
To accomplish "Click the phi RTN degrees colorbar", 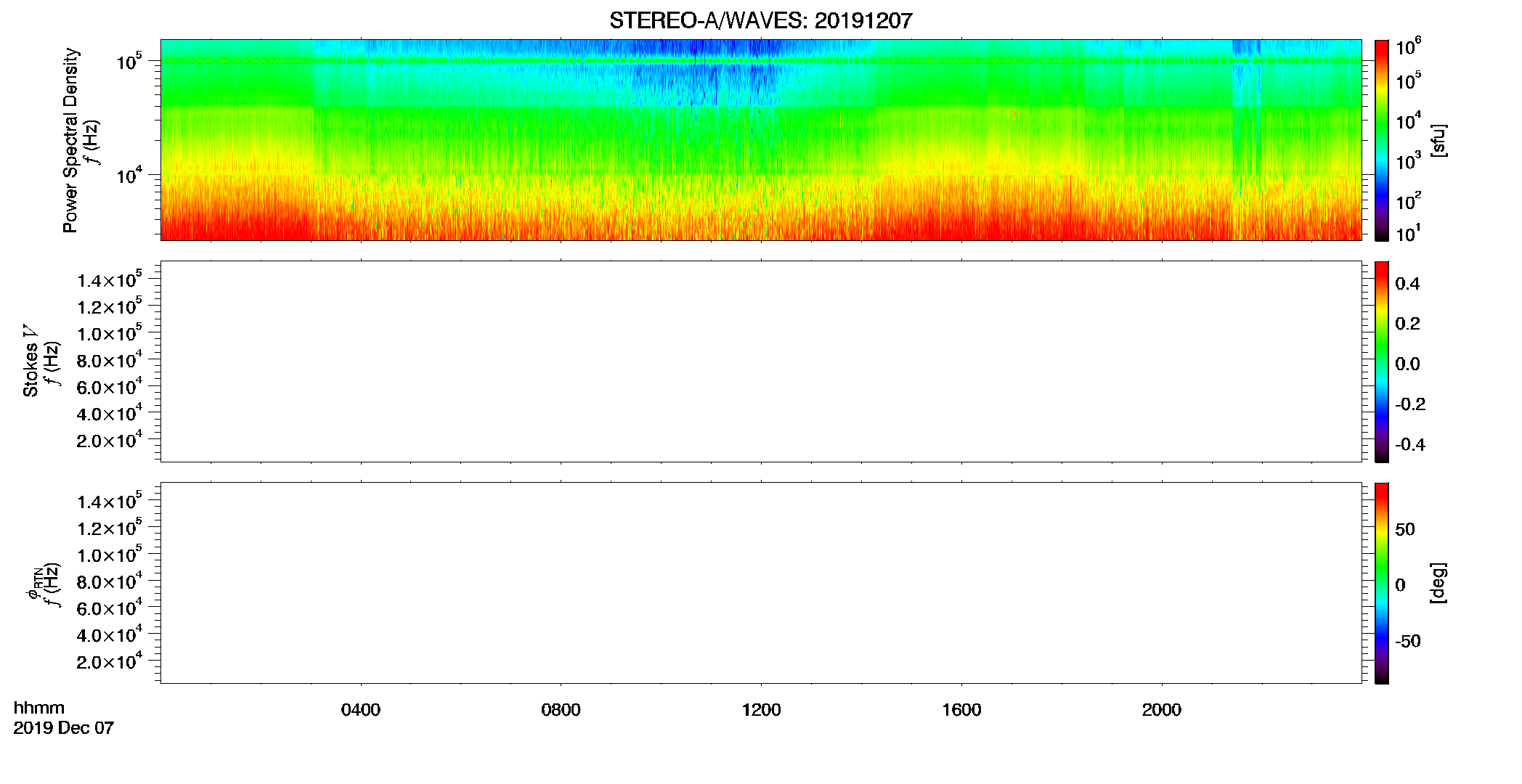I will point(1382,583).
